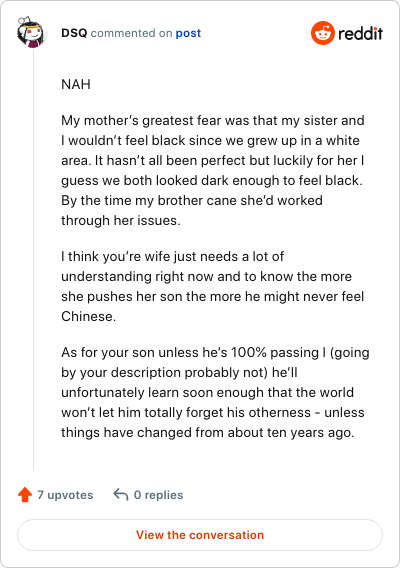The image size is (400, 568).
Task: Collapse comment via vertical thread line
Action: pos(33,260)
